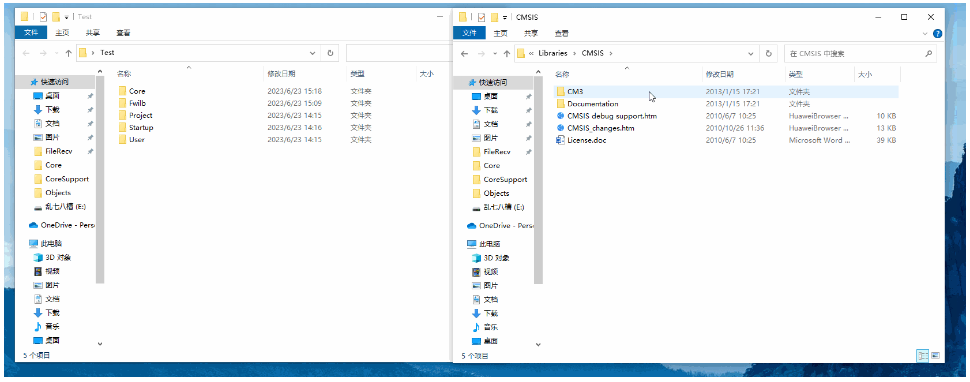Refresh the Test folder view
970x382 pixels.
[330, 53]
